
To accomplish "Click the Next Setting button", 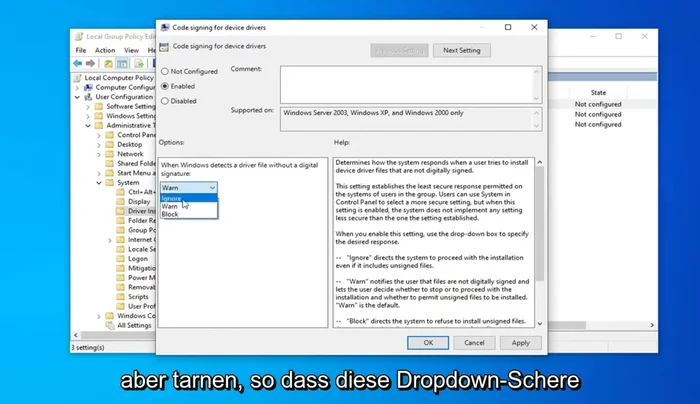I will coord(462,50).
